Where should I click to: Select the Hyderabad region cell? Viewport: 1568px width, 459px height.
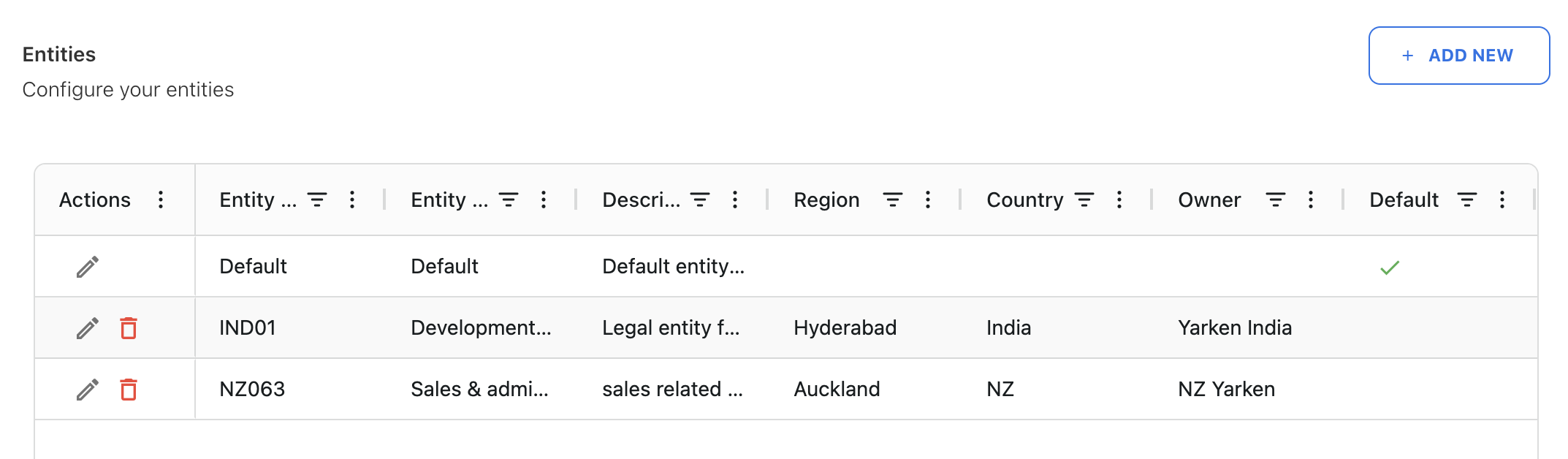(845, 327)
